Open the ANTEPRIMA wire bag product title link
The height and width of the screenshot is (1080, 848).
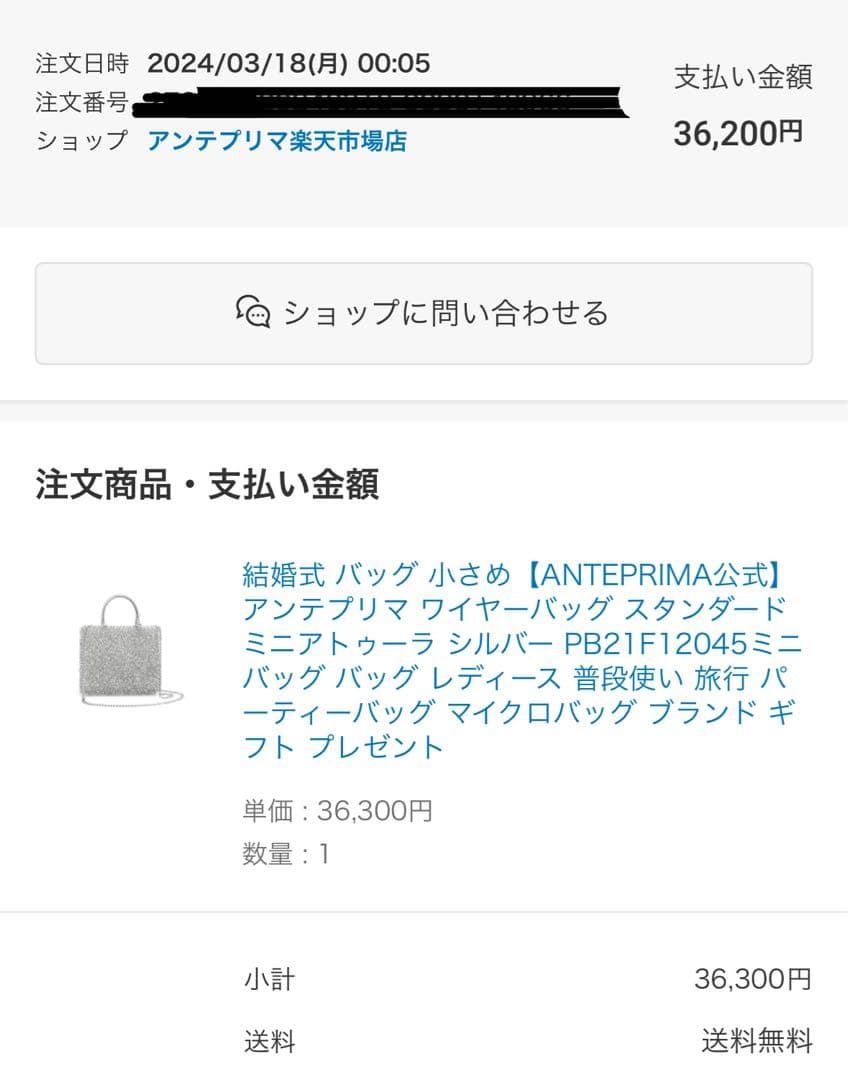point(520,660)
